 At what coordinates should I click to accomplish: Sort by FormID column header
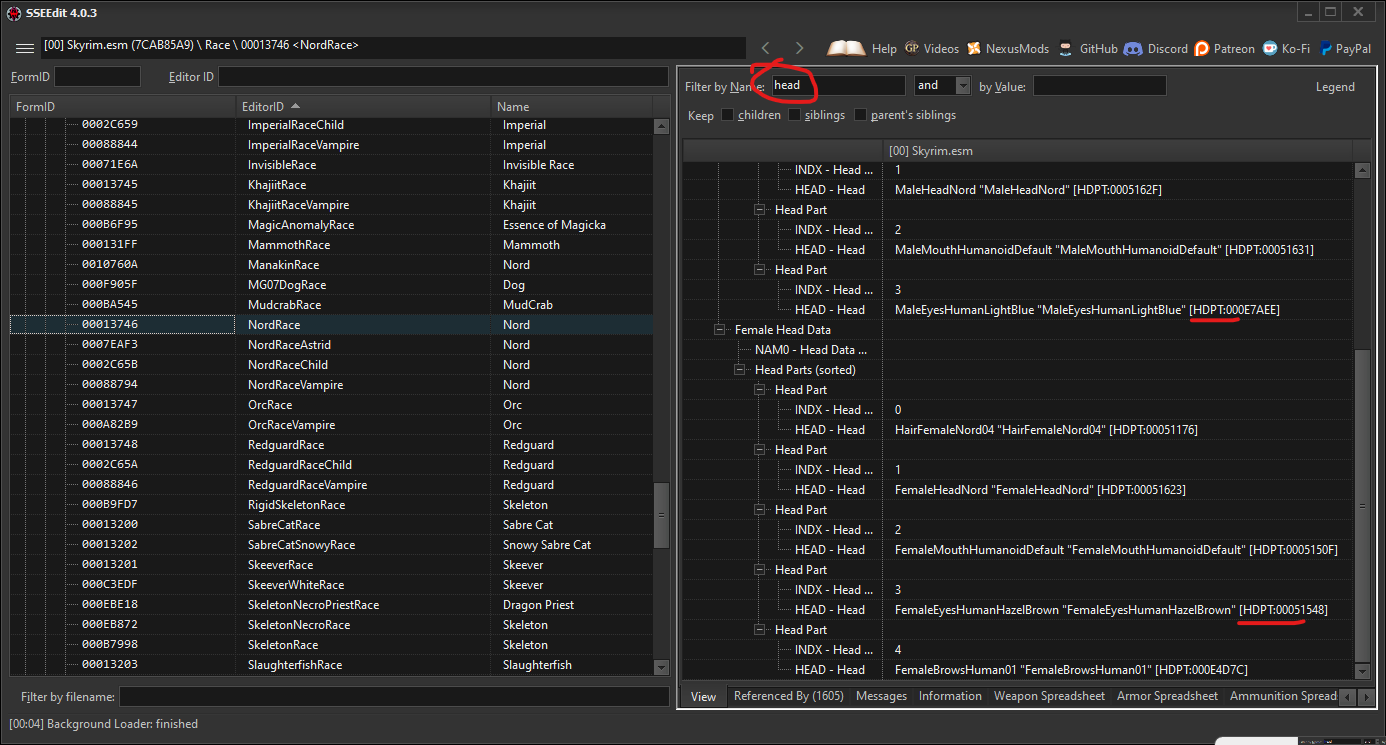(123, 106)
